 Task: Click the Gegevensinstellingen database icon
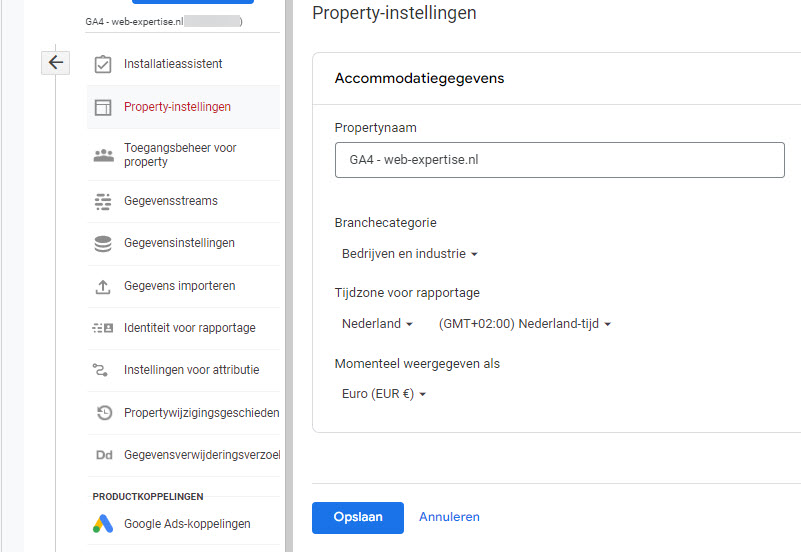click(x=103, y=244)
